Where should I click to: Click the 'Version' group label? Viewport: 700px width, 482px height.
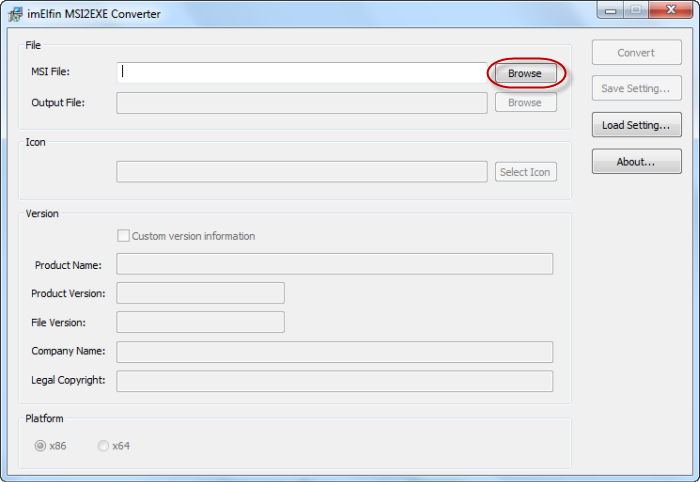pos(42,214)
